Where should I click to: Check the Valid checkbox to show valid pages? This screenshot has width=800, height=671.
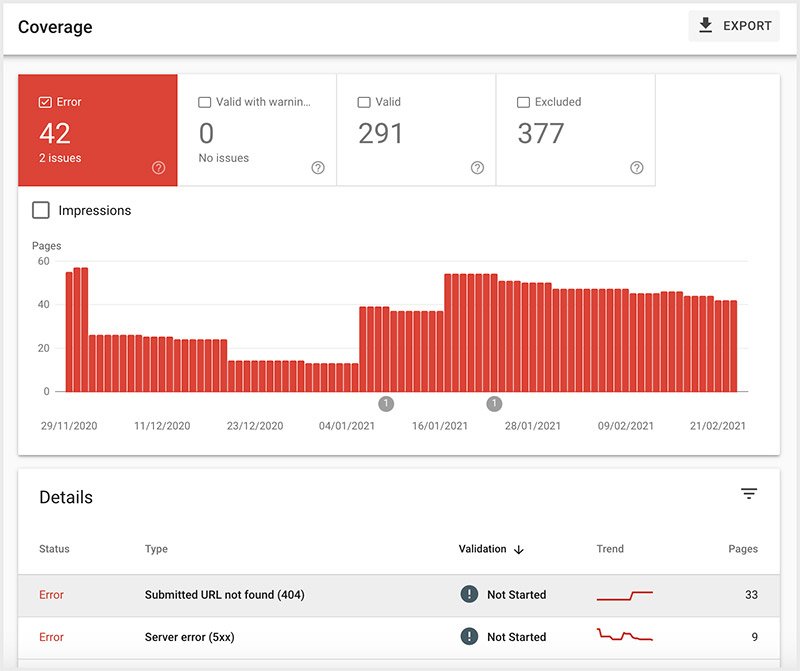point(362,101)
